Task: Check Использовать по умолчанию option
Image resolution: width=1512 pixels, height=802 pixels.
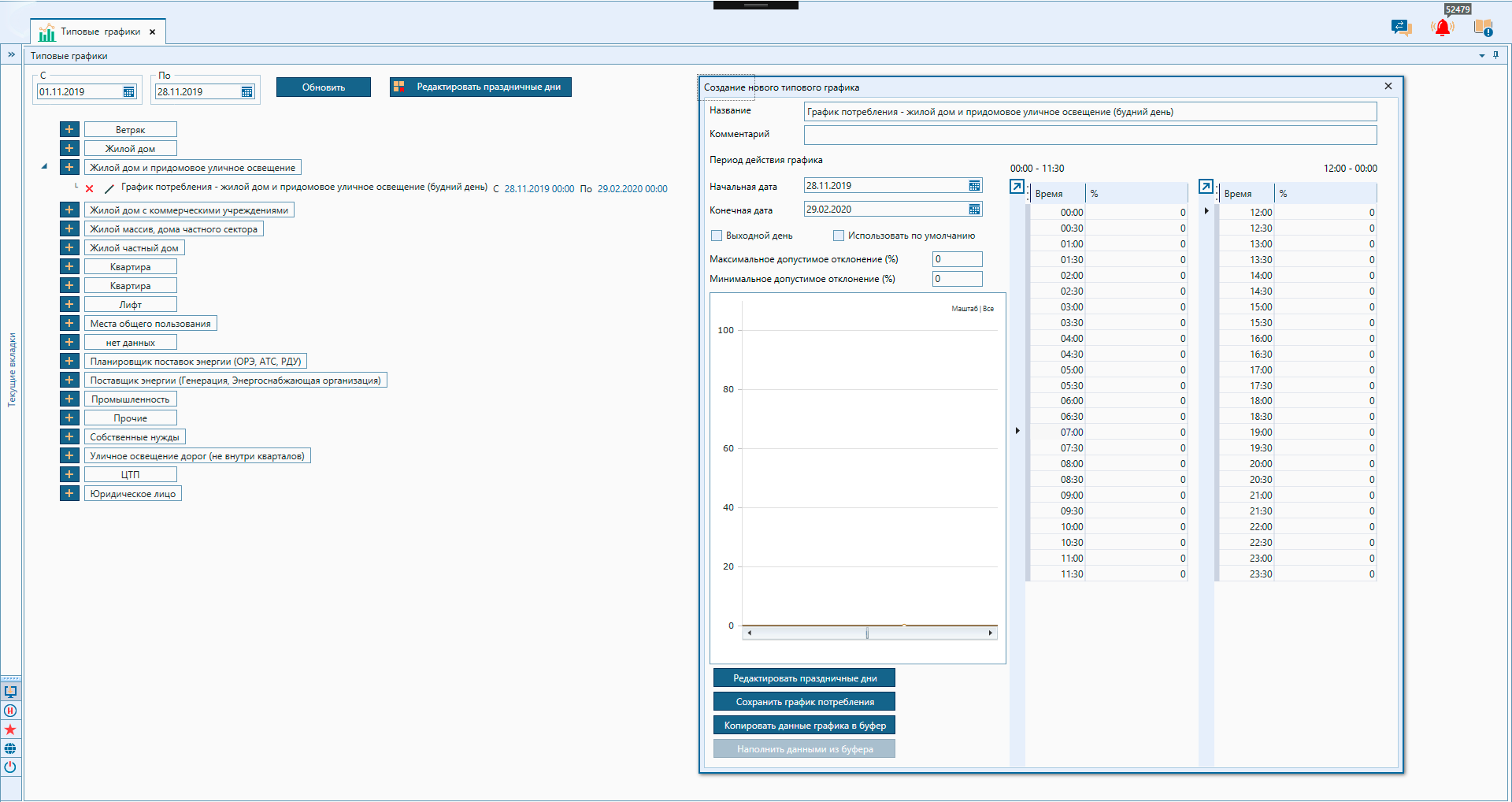Action: point(839,236)
